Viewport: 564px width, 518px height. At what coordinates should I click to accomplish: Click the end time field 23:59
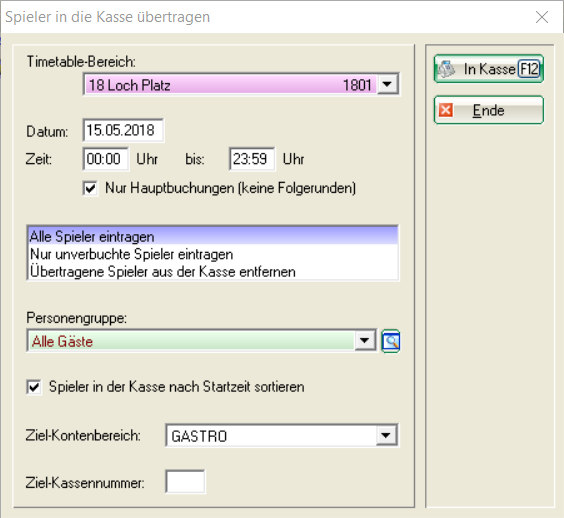point(252,159)
